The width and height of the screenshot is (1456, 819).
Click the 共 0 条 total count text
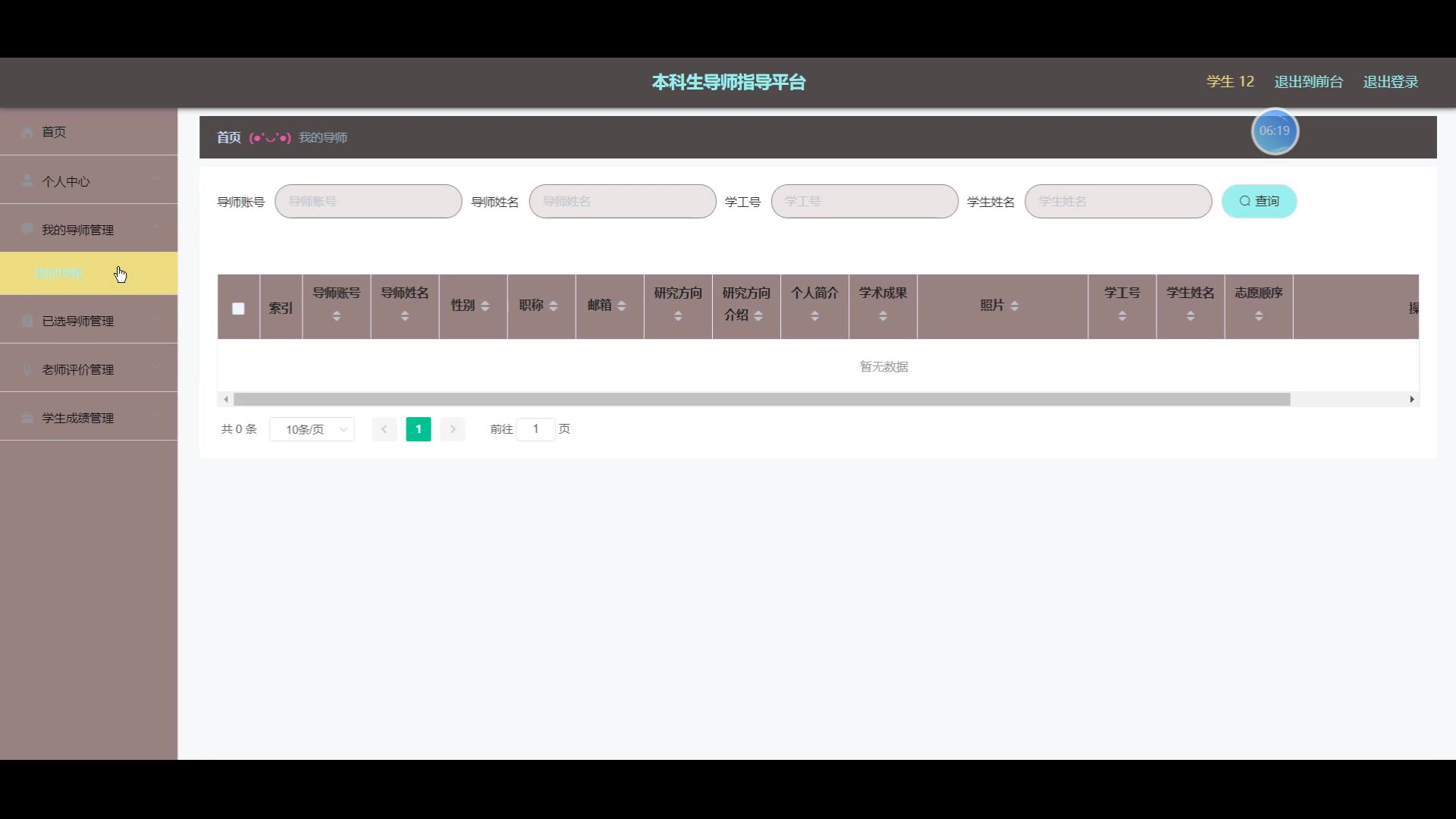[239, 429]
